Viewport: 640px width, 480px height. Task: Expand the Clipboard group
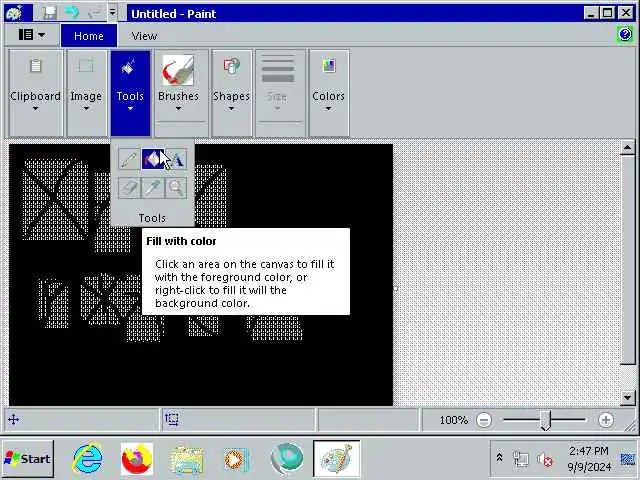(x=36, y=93)
